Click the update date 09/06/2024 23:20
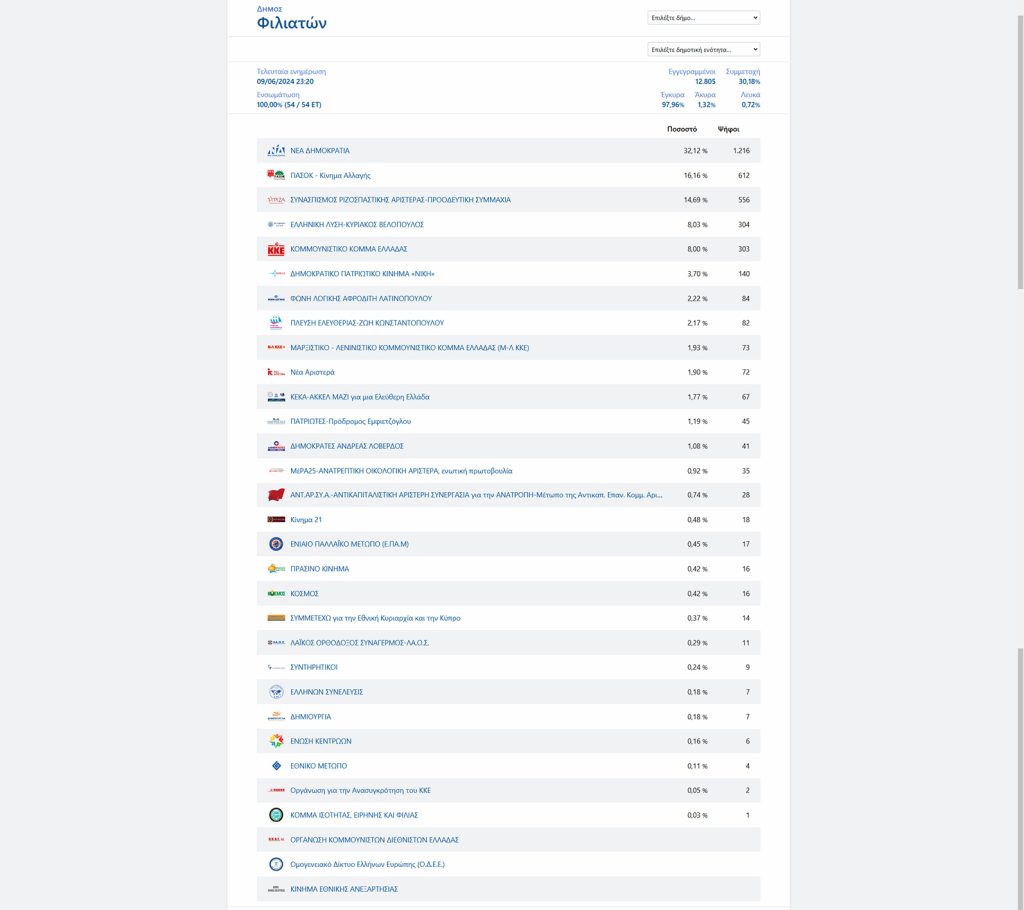This screenshot has width=1024, height=910. [285, 82]
